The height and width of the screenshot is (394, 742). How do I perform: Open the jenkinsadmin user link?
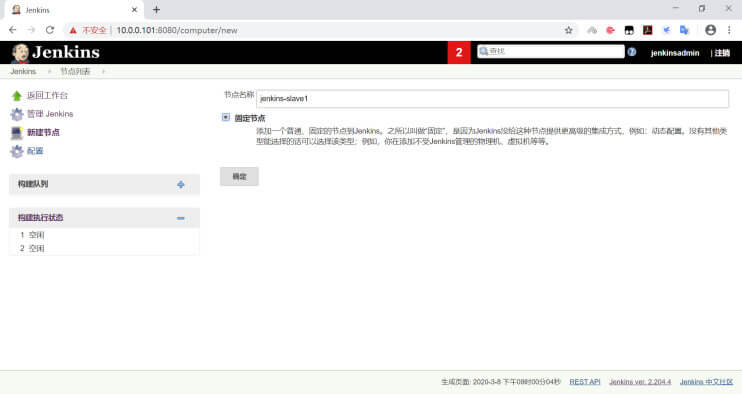(x=675, y=53)
